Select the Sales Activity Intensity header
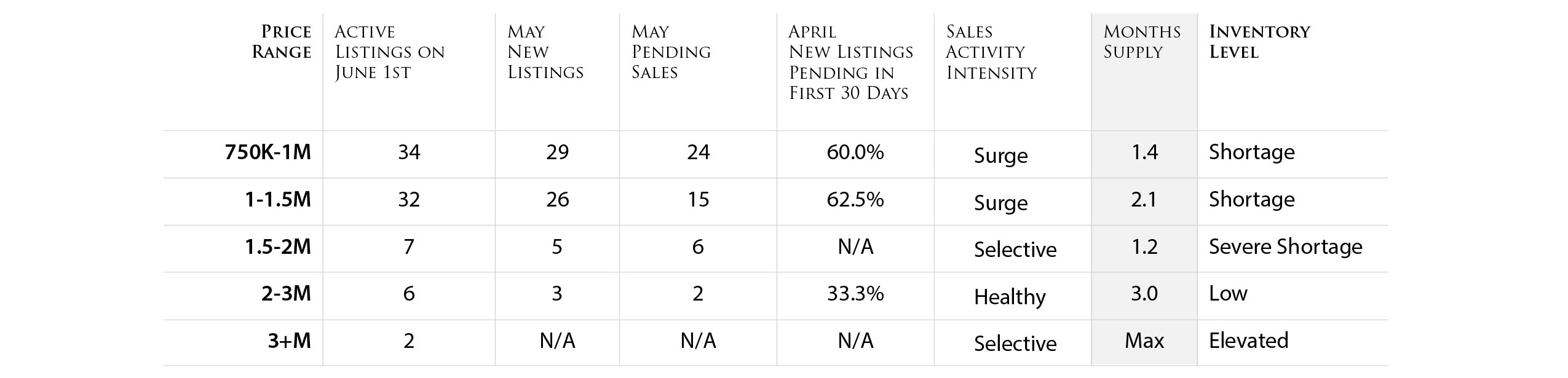The height and width of the screenshot is (378, 1568). pos(991,52)
